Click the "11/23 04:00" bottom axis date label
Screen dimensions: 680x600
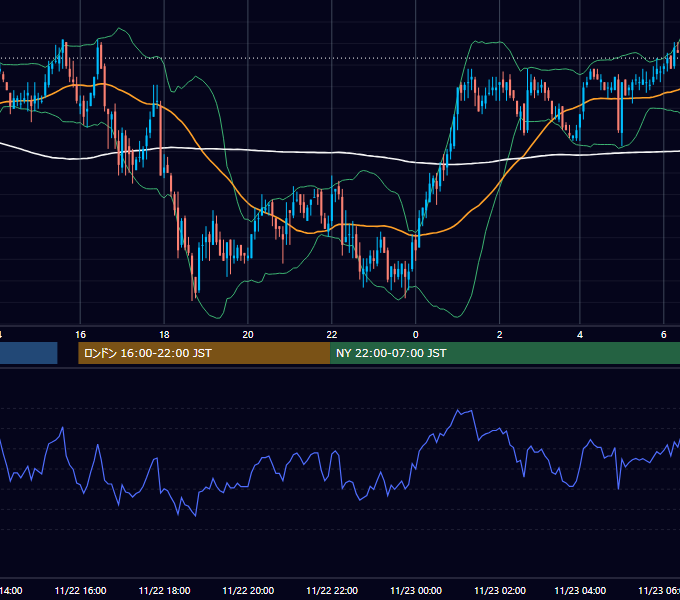point(580,590)
